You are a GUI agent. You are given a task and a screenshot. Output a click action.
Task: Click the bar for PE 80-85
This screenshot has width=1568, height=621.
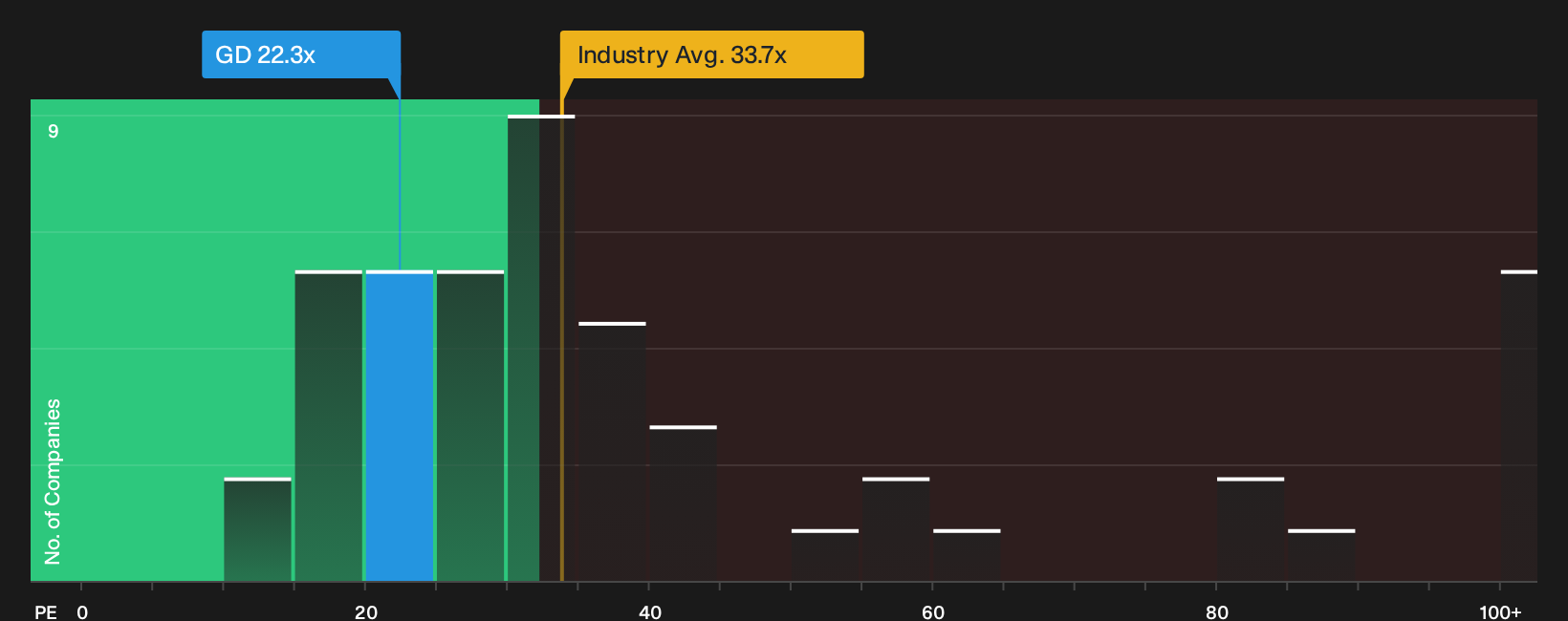(x=1251, y=529)
